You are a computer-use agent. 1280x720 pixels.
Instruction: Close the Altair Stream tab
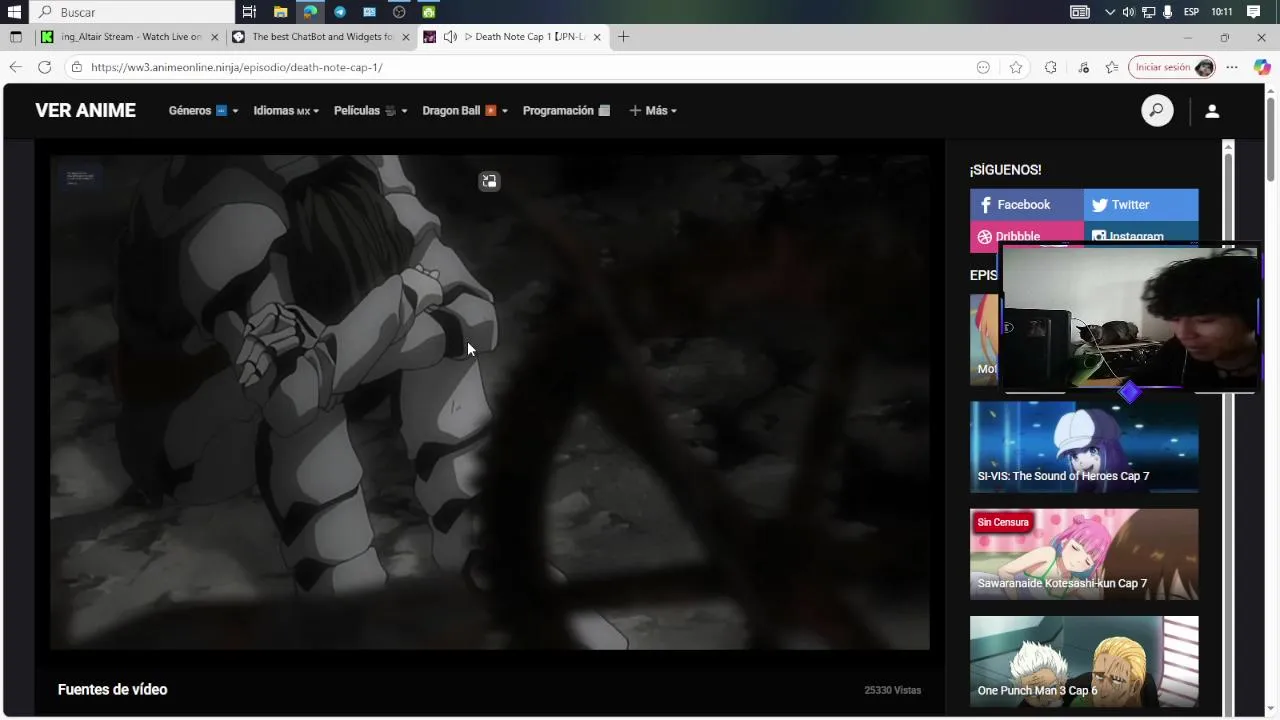[214, 37]
